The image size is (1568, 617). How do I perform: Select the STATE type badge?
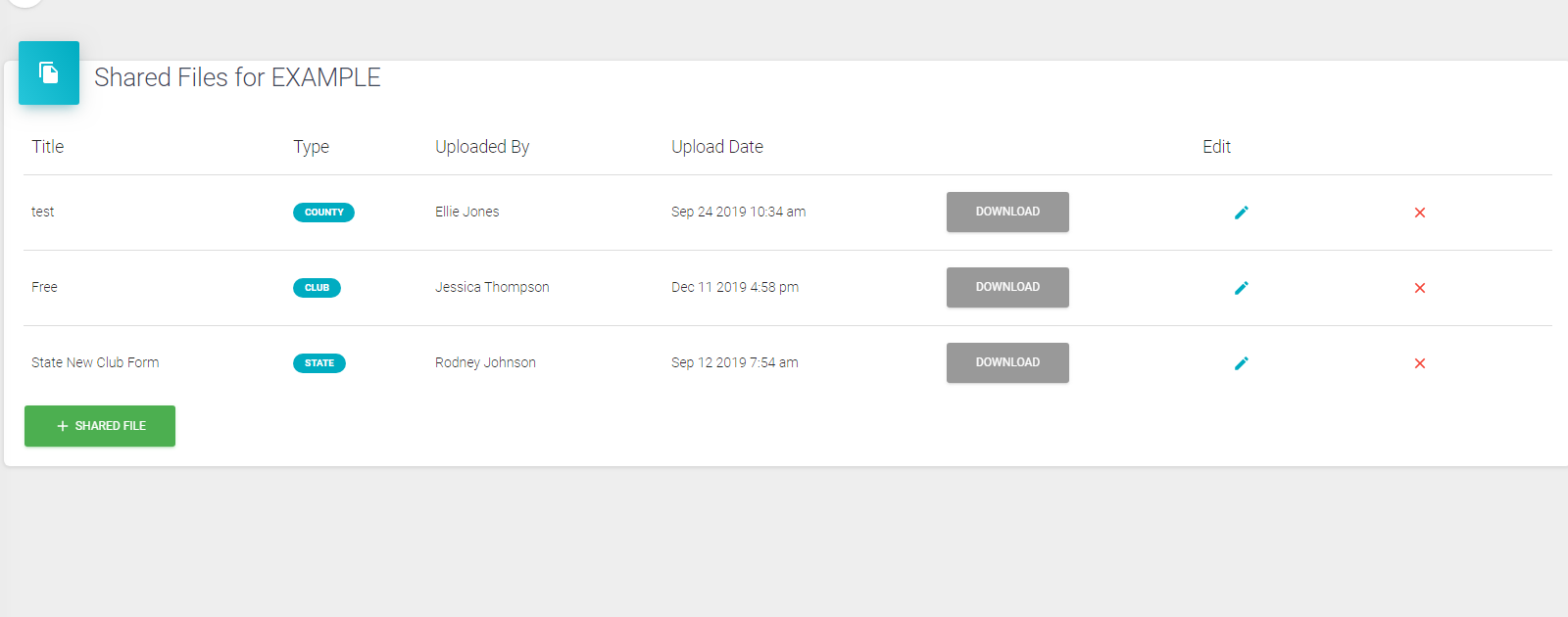click(319, 363)
